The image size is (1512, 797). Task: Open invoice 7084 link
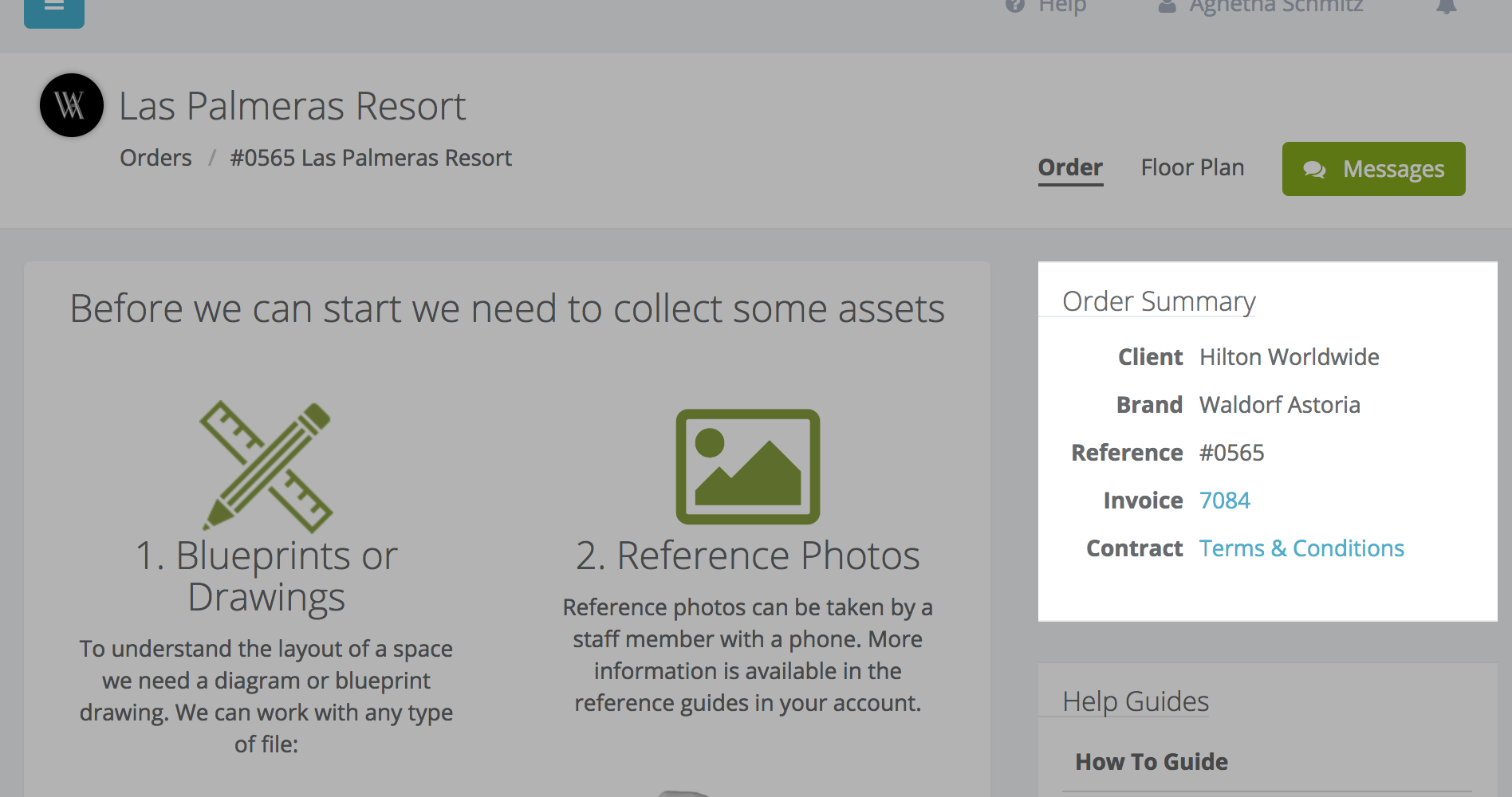click(1225, 501)
